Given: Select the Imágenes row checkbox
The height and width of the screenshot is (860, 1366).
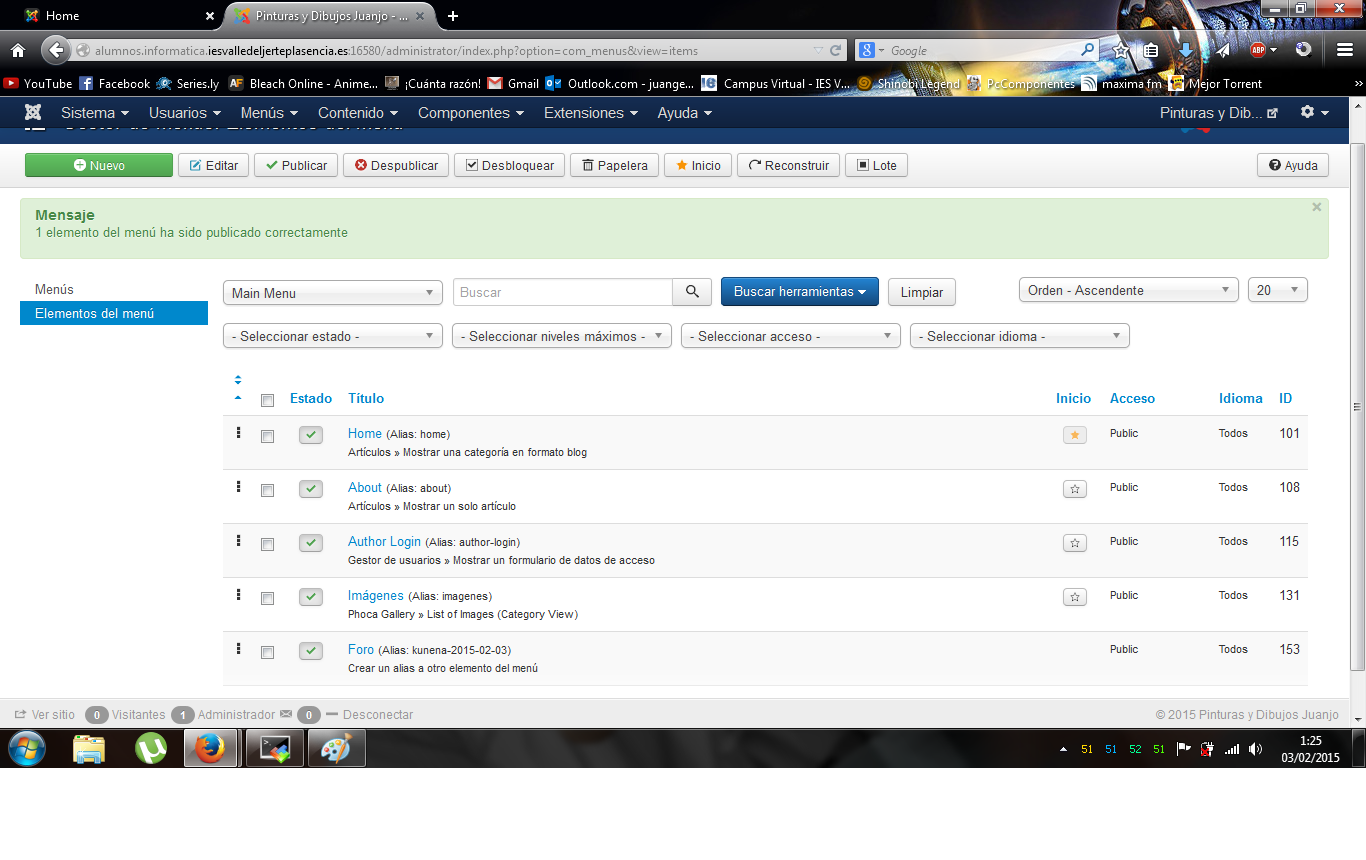Looking at the screenshot, I should (x=267, y=599).
